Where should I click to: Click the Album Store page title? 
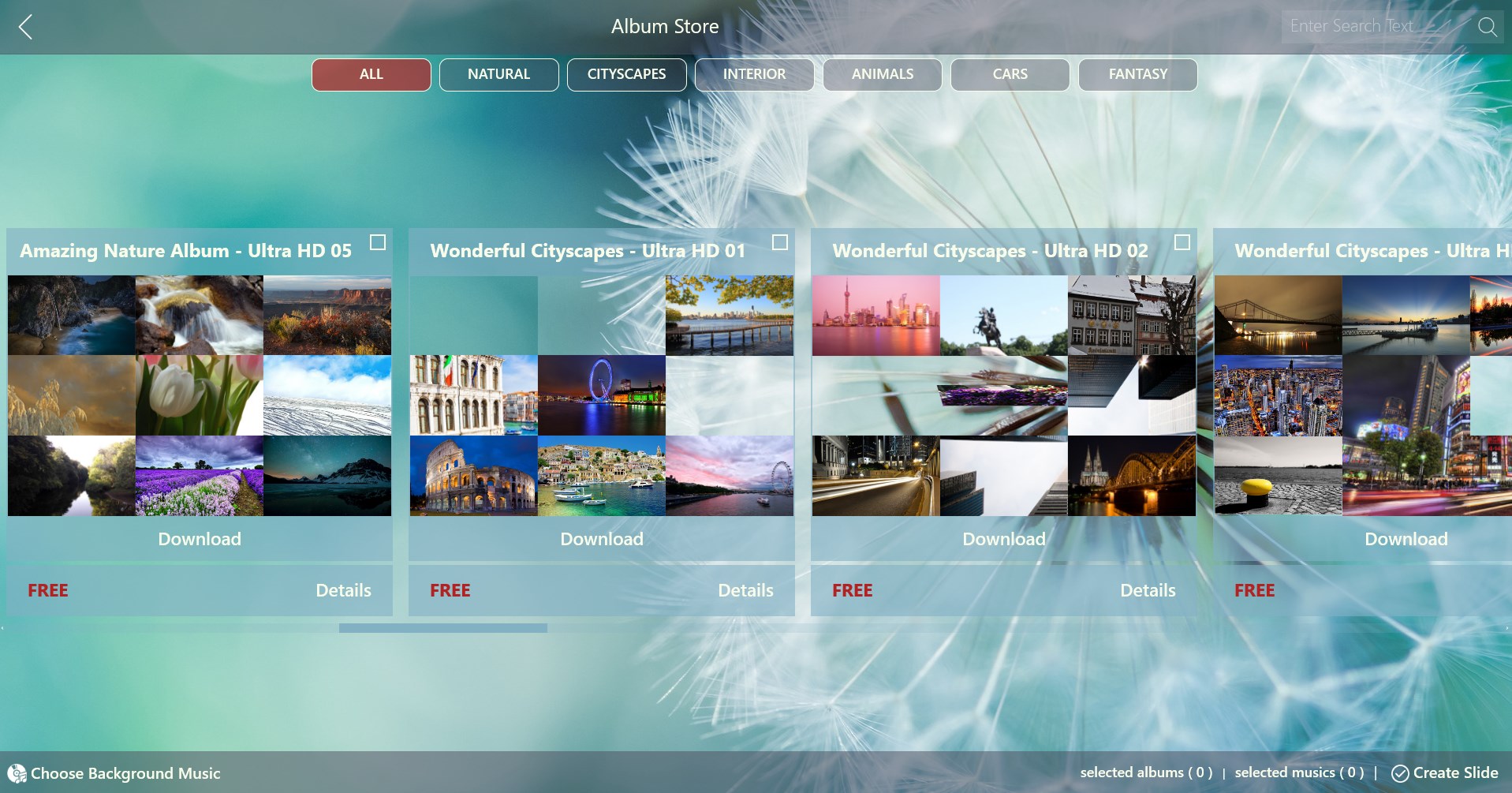665,27
